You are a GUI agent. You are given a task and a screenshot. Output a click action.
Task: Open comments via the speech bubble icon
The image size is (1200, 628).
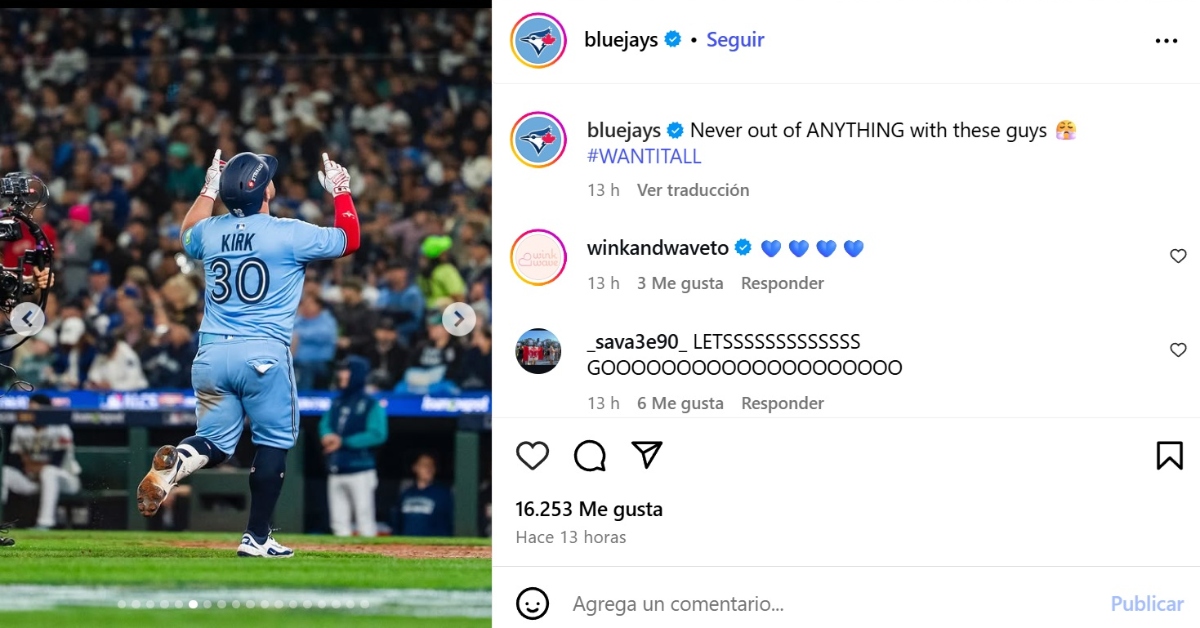(590, 456)
